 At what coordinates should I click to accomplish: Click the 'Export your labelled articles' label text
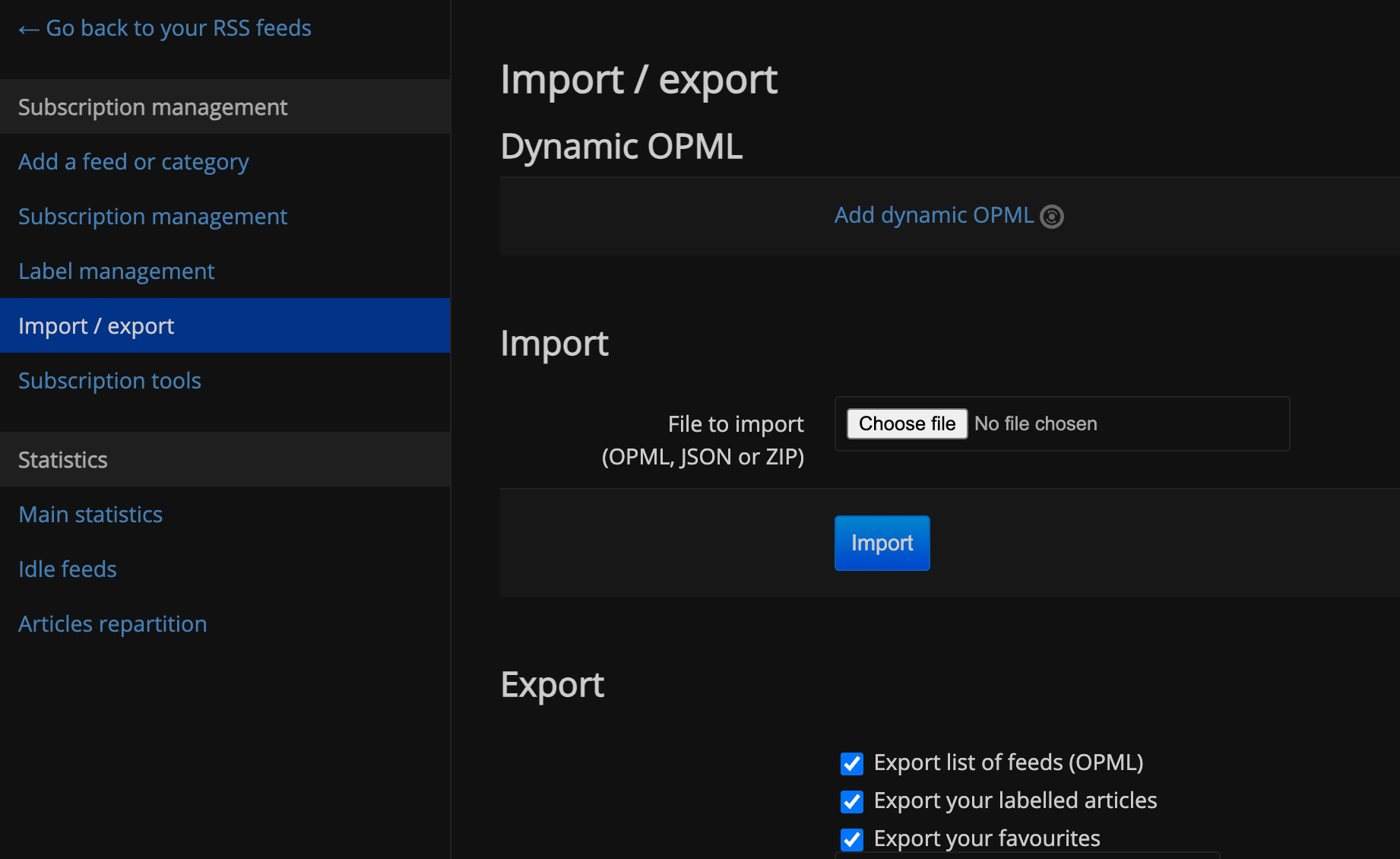pos(1015,800)
